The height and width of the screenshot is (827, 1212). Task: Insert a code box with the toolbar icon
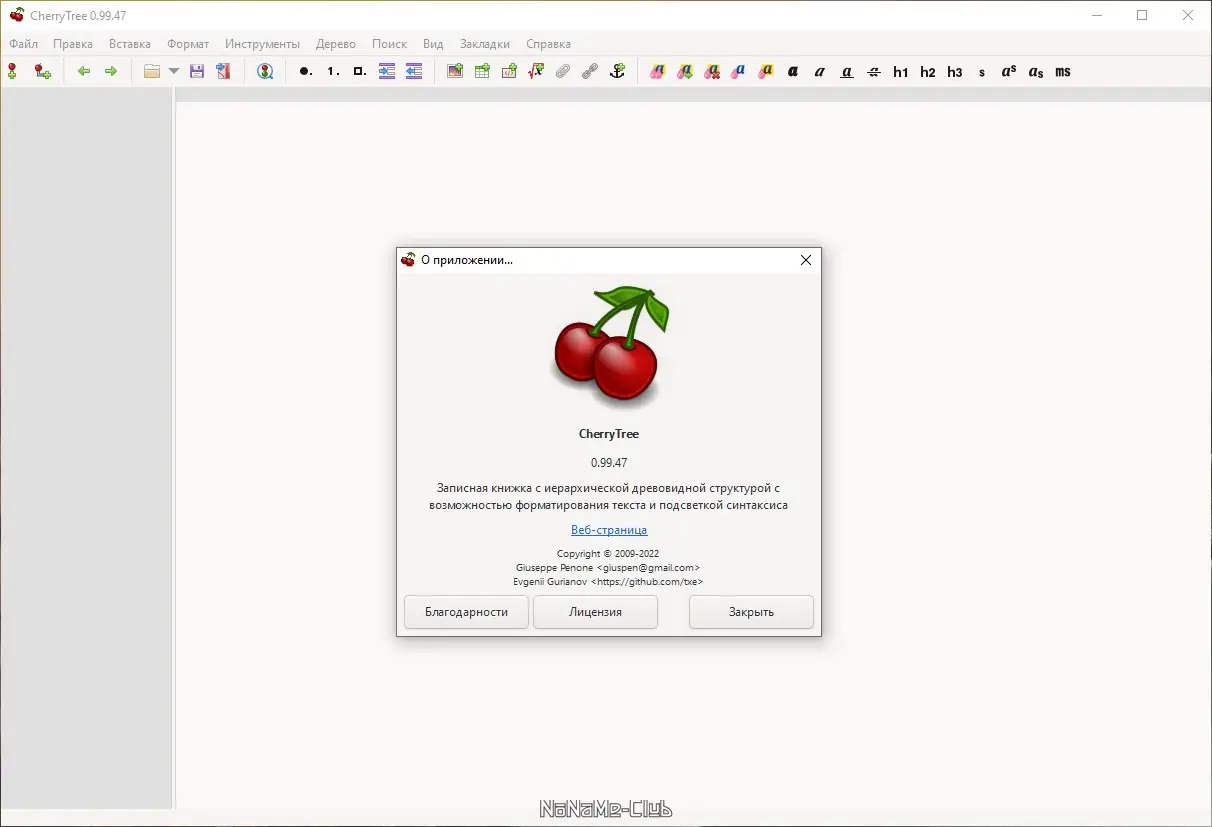(509, 72)
